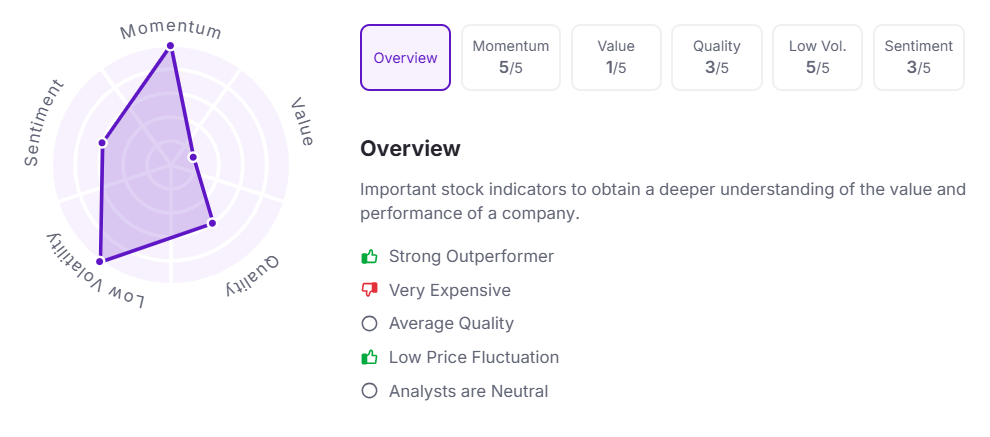Click the Analysts are Neutral text
This screenshot has height=437, width=990.
click(x=469, y=391)
